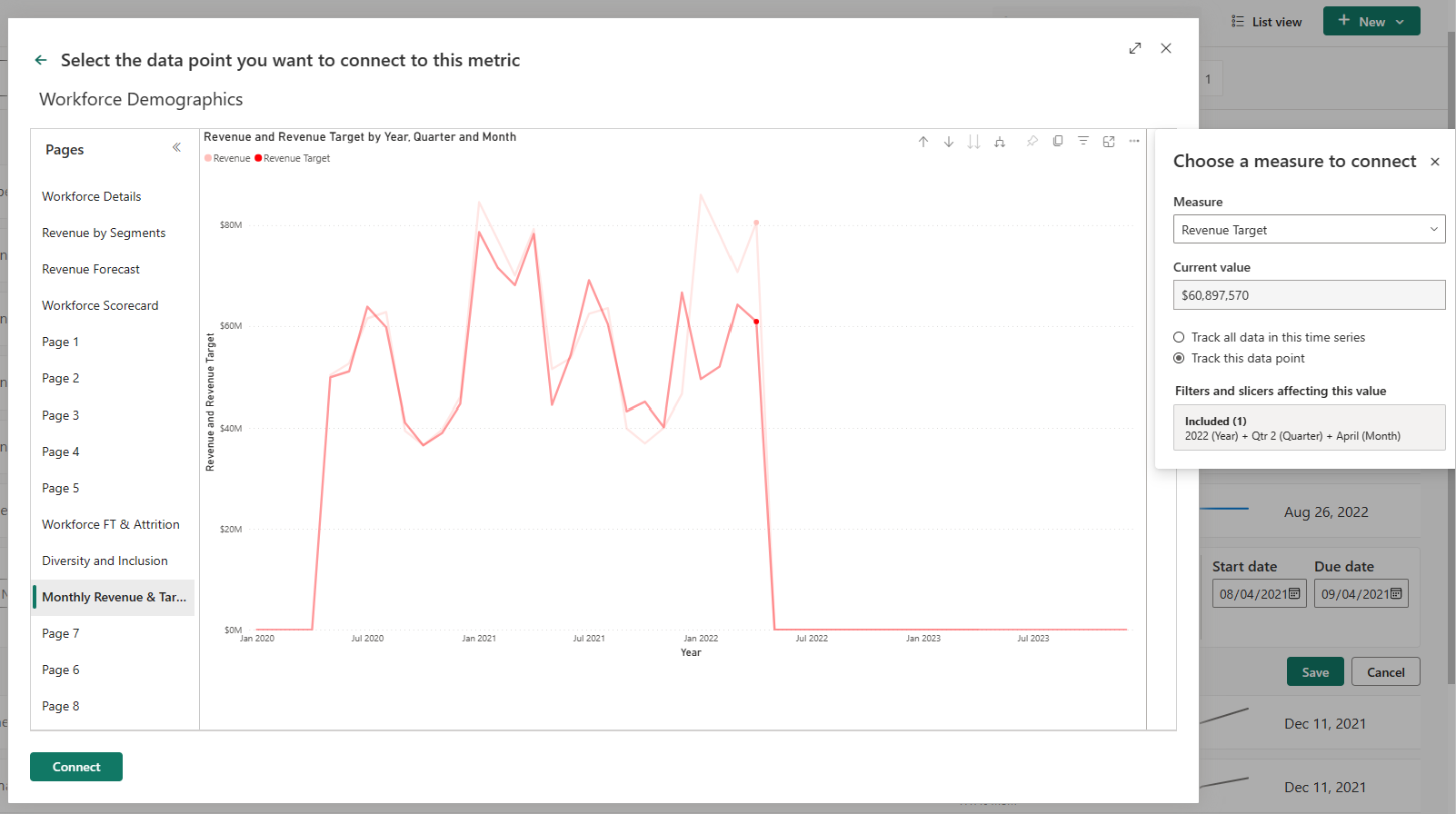The width and height of the screenshot is (1456, 814).
Task: Switch to the Revenue Forecast page
Action: coord(91,269)
